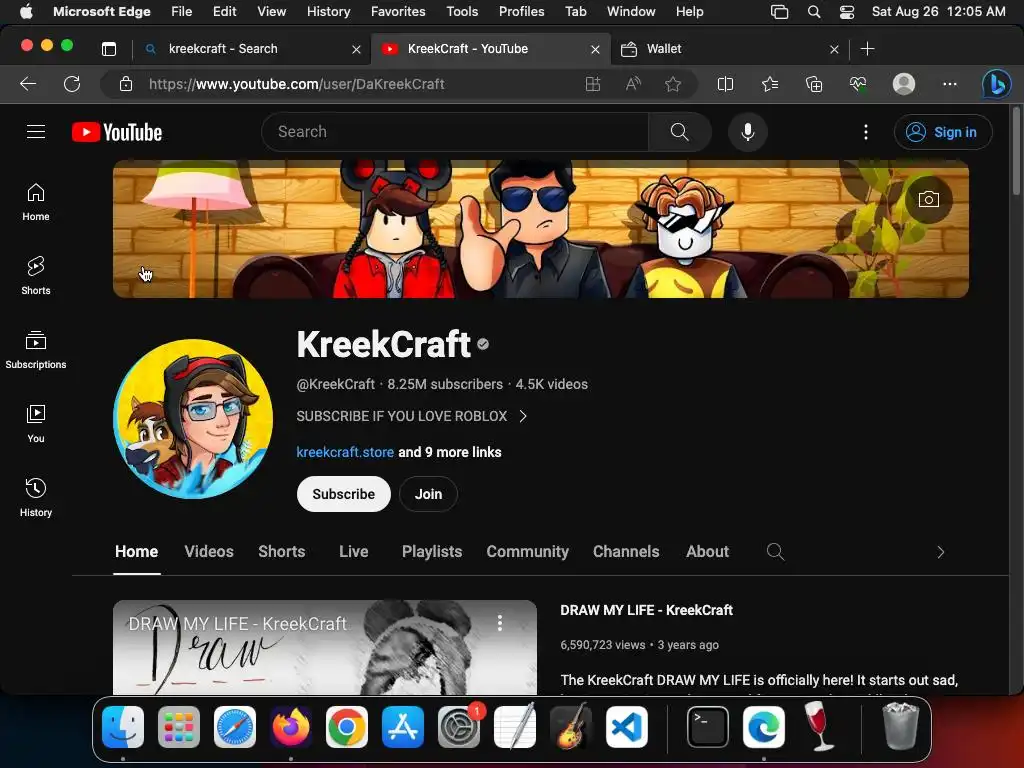Toggle Edge vertical tabs icon
The height and width of the screenshot is (768, 1024).
(109, 49)
